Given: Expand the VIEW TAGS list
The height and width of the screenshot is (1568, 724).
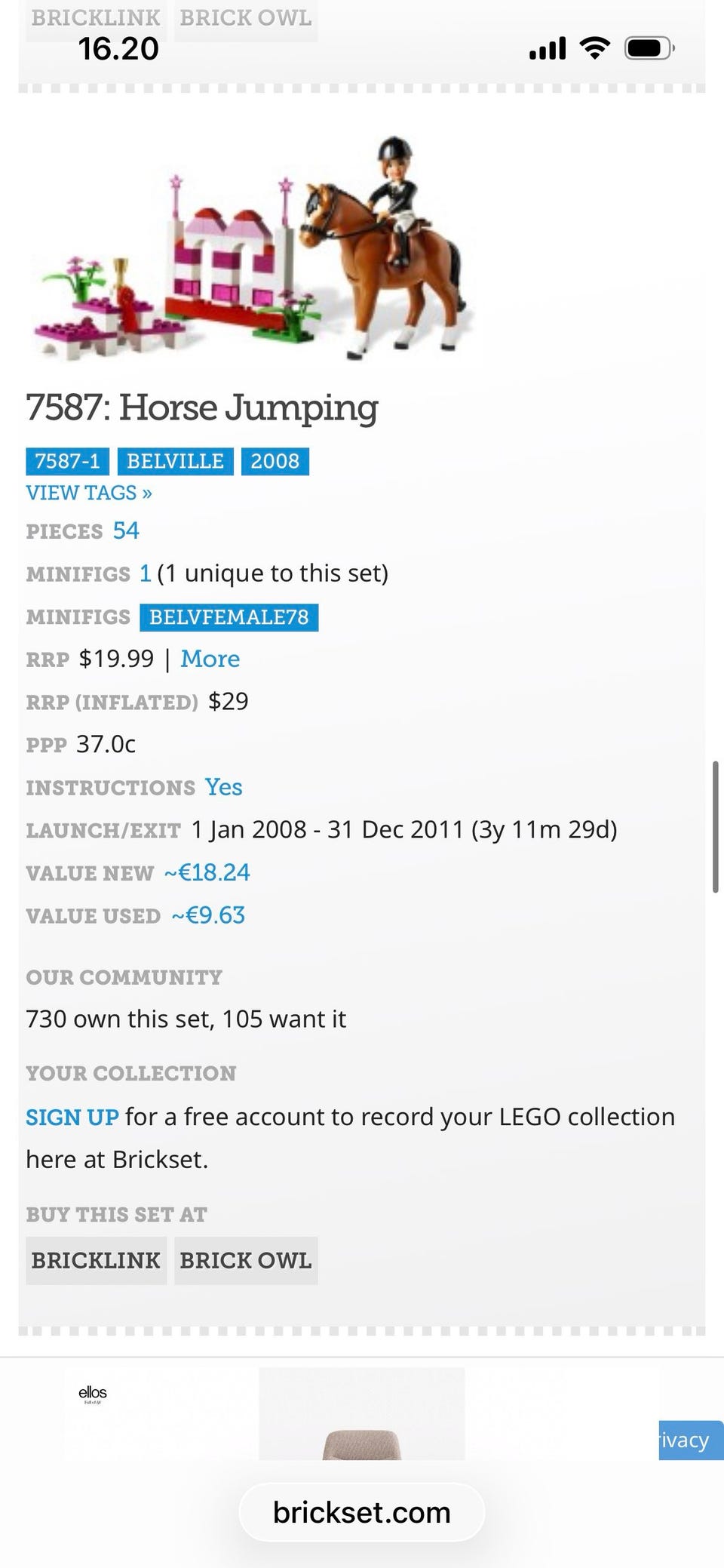Looking at the screenshot, I should [x=89, y=493].
